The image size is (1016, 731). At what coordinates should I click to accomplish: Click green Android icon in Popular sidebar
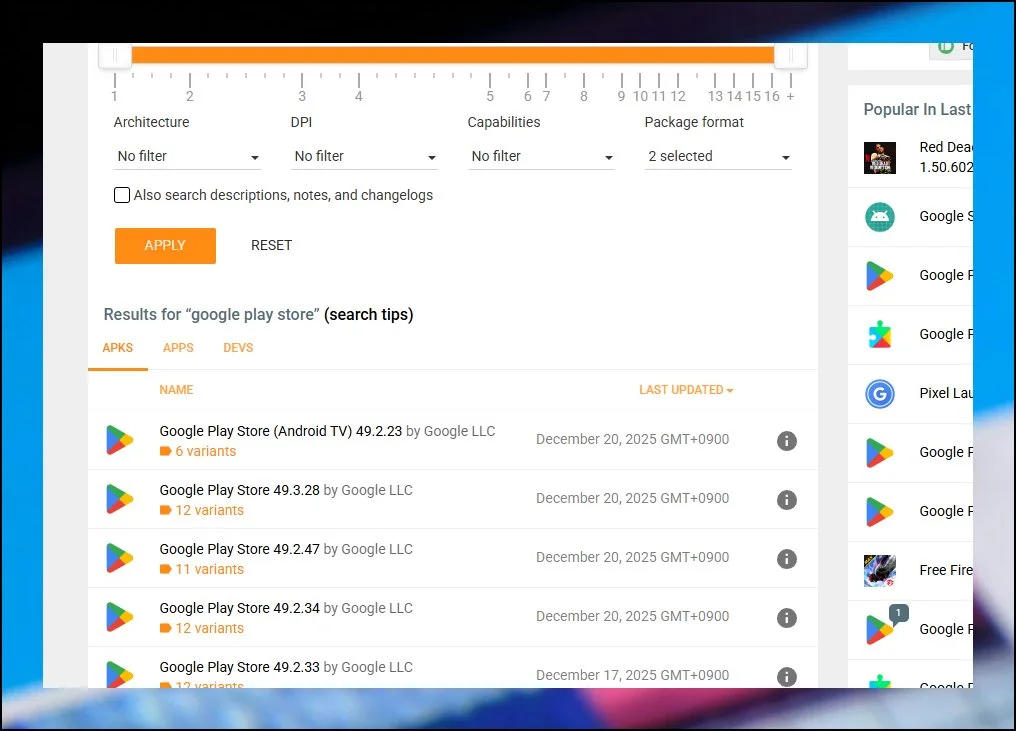[880, 217]
